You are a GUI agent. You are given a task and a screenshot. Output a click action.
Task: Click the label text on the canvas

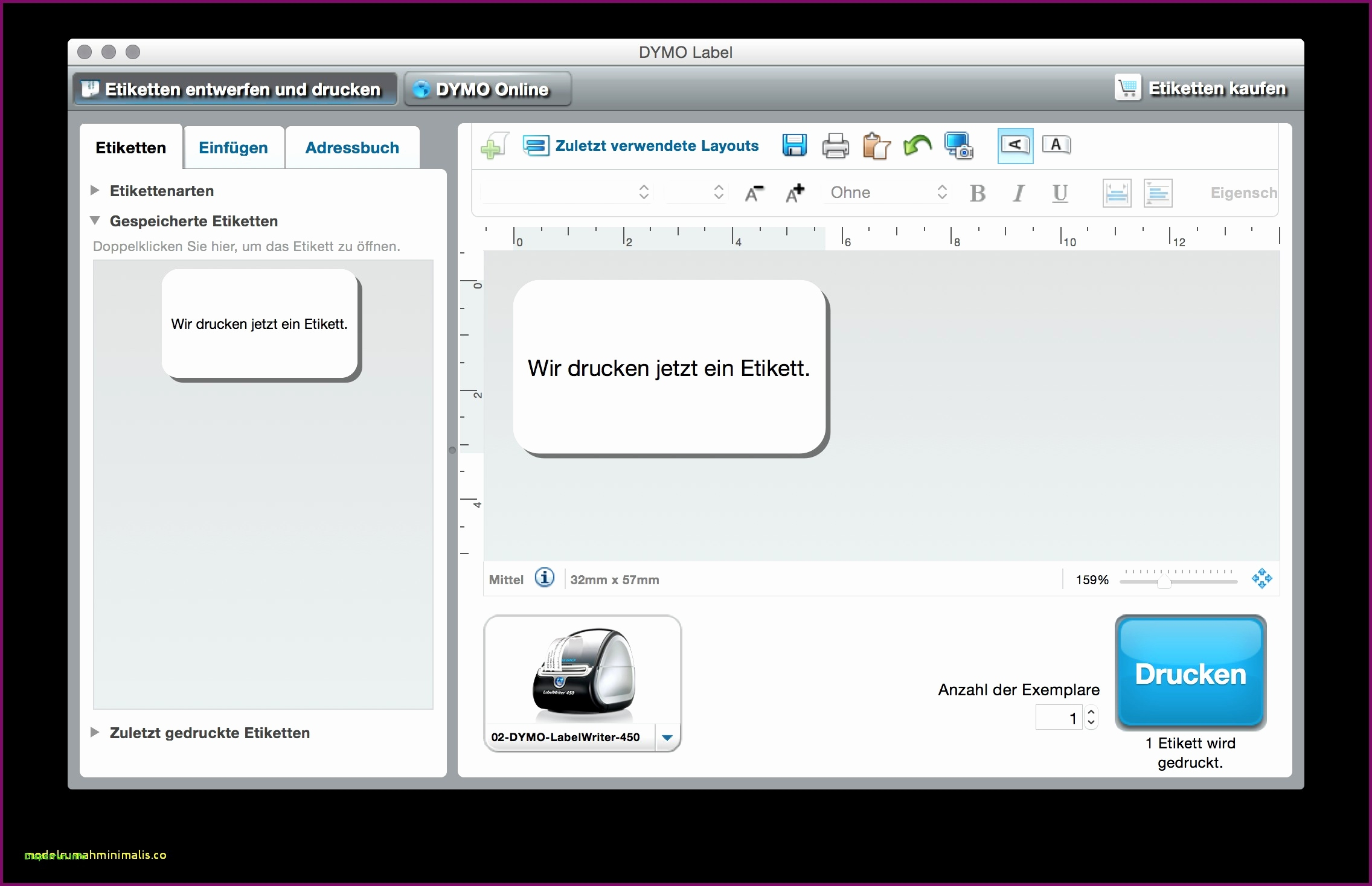click(668, 368)
